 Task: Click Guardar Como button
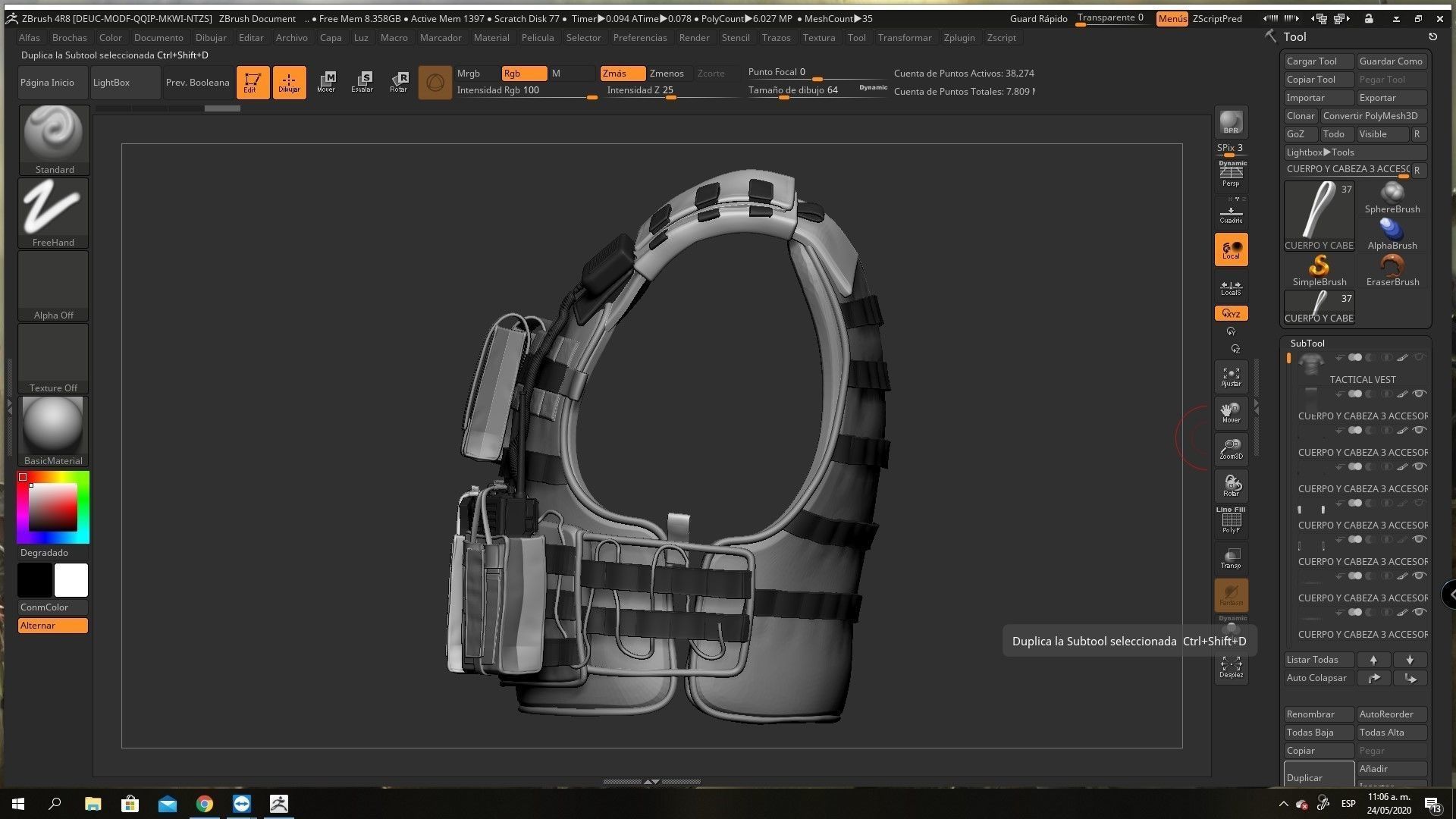coord(1392,61)
